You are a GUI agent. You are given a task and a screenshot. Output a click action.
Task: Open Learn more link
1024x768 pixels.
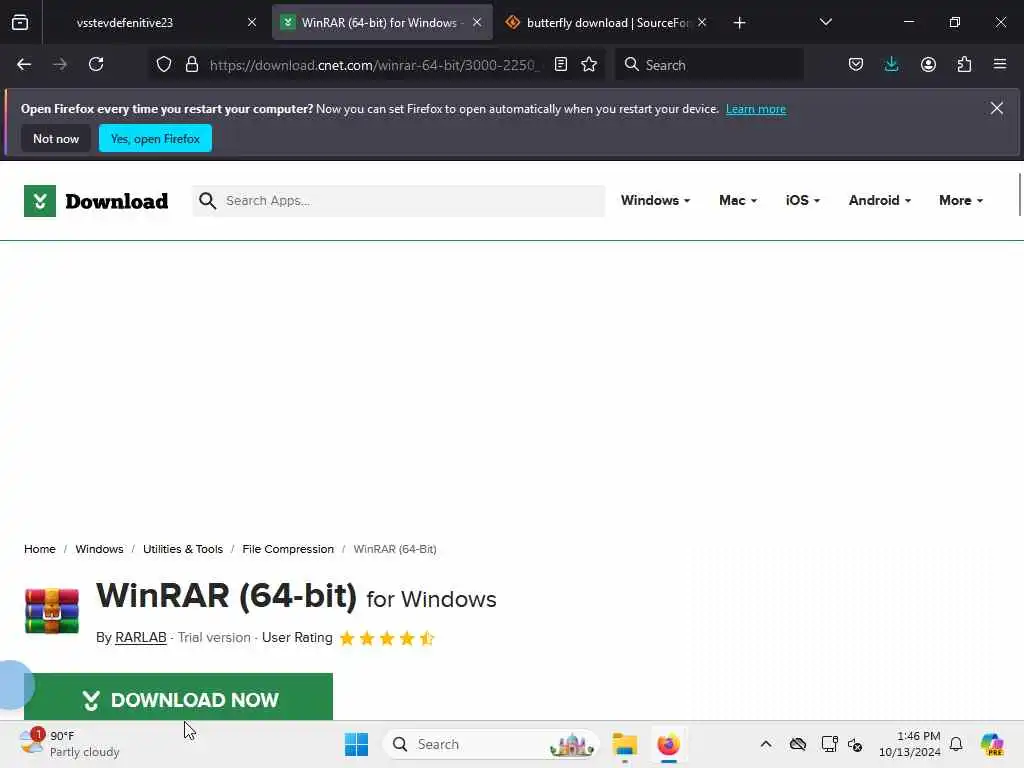756,109
